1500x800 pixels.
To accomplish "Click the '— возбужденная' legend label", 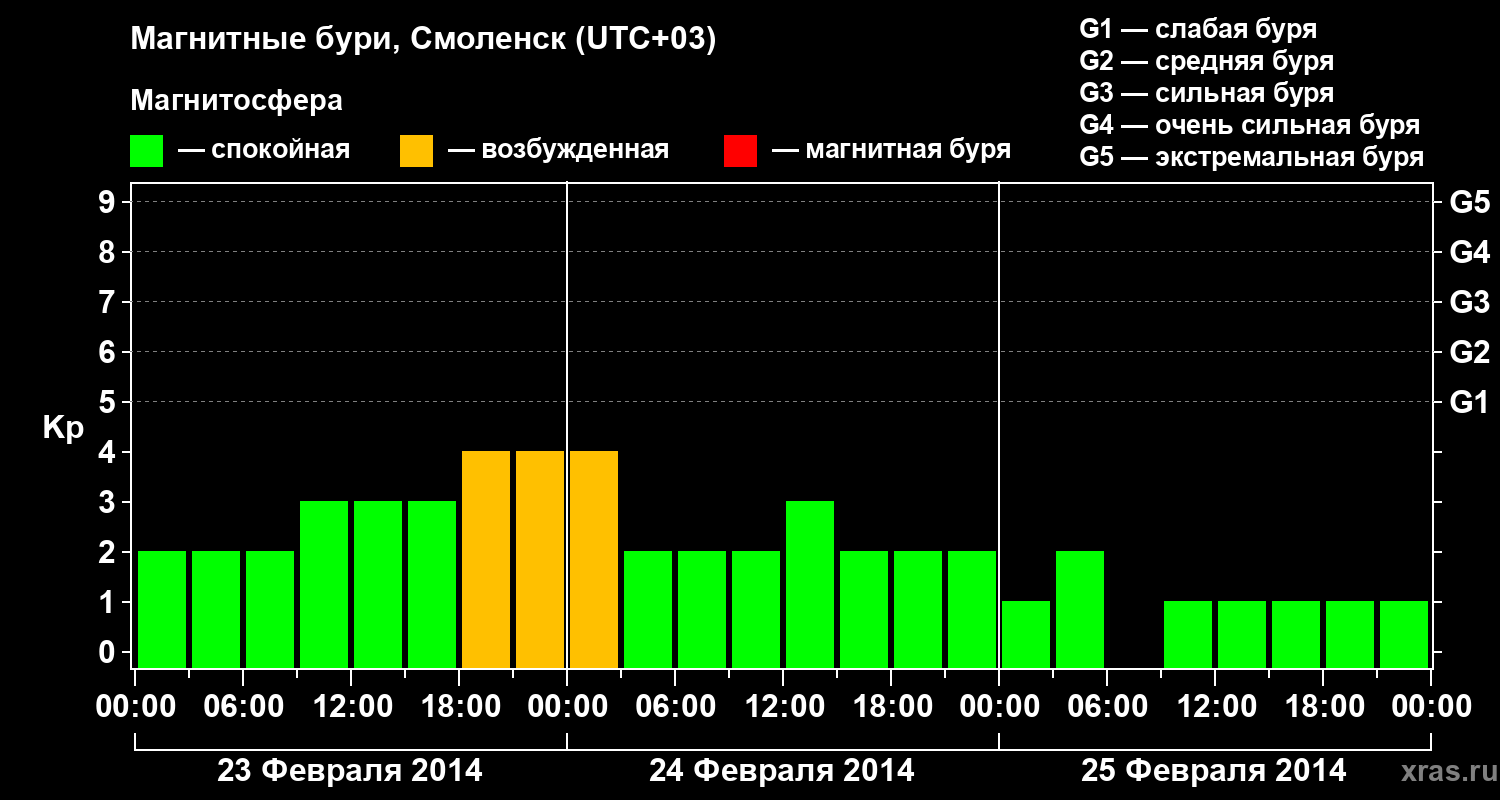I will pos(558,151).
